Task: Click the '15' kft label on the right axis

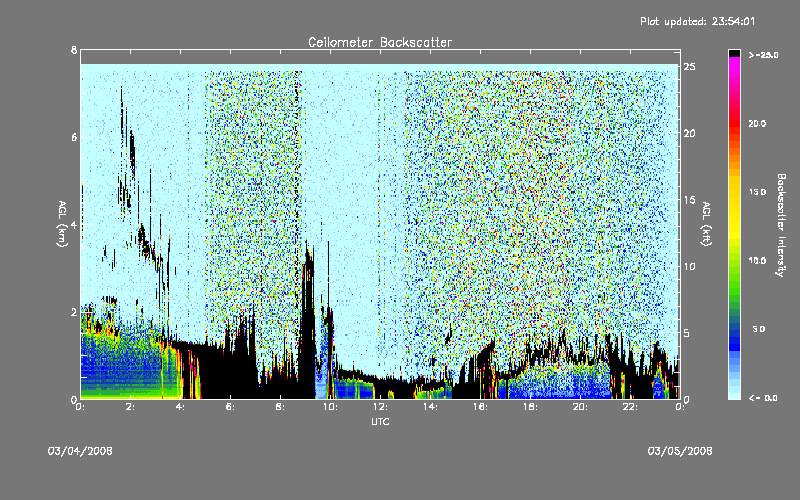Action: pyautogui.click(x=690, y=200)
